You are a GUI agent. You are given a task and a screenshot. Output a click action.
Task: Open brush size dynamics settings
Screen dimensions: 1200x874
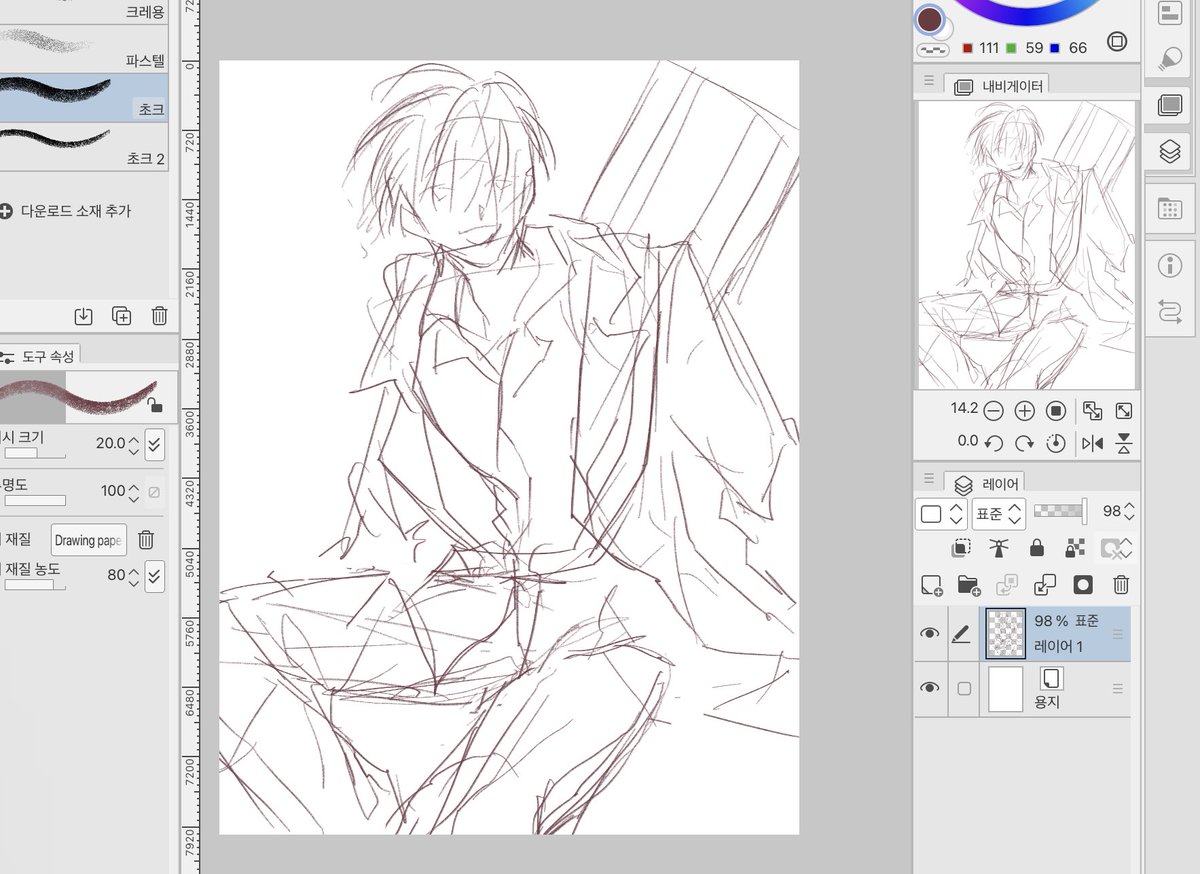(154, 443)
